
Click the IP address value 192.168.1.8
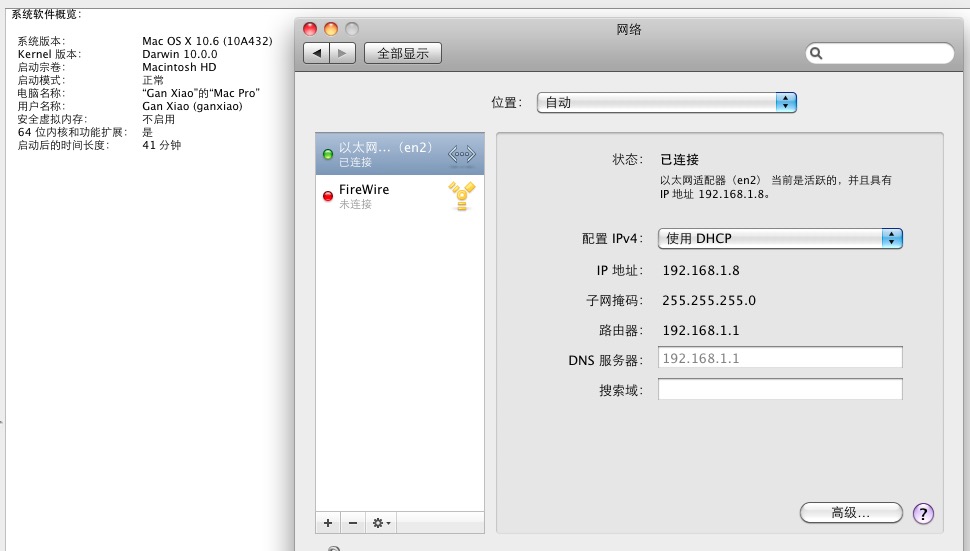[701, 270]
